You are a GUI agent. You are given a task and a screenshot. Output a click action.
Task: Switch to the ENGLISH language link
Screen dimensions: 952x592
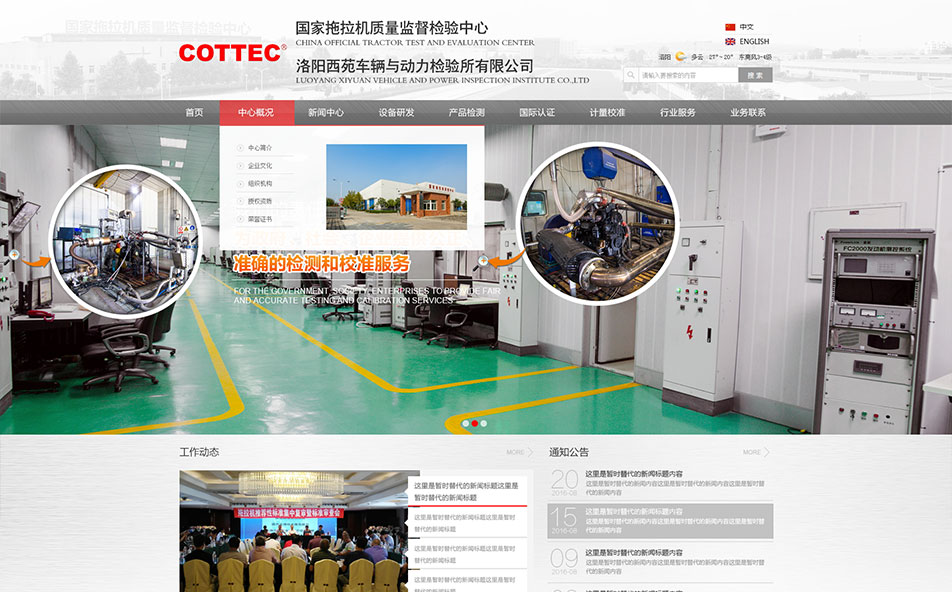[754, 42]
